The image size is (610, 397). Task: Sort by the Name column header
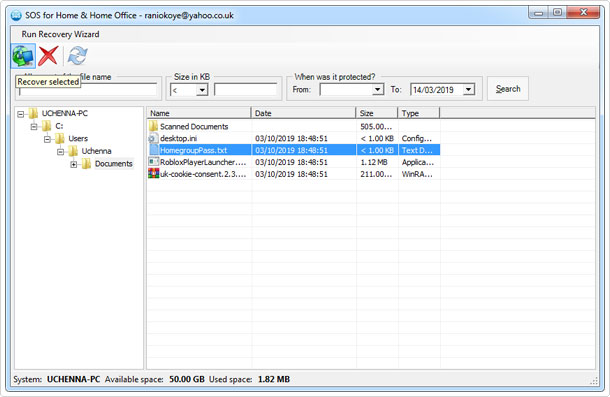[199, 113]
